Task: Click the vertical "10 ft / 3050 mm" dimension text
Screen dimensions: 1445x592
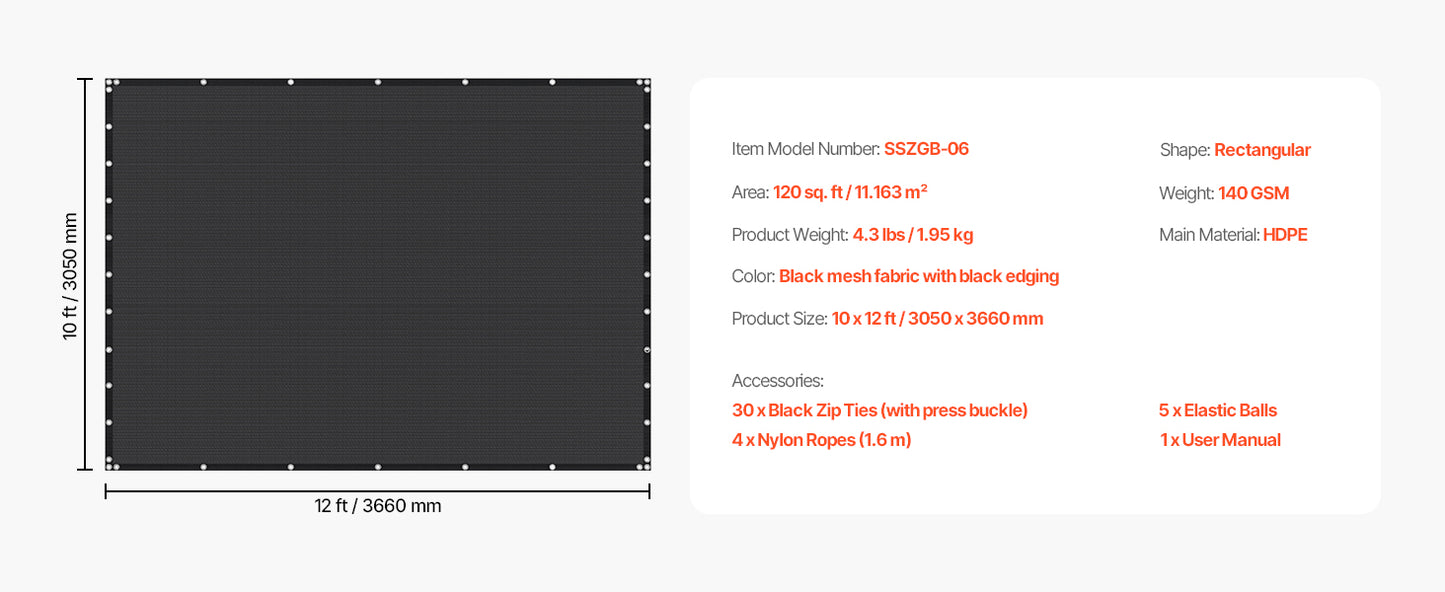Action: coord(70,275)
